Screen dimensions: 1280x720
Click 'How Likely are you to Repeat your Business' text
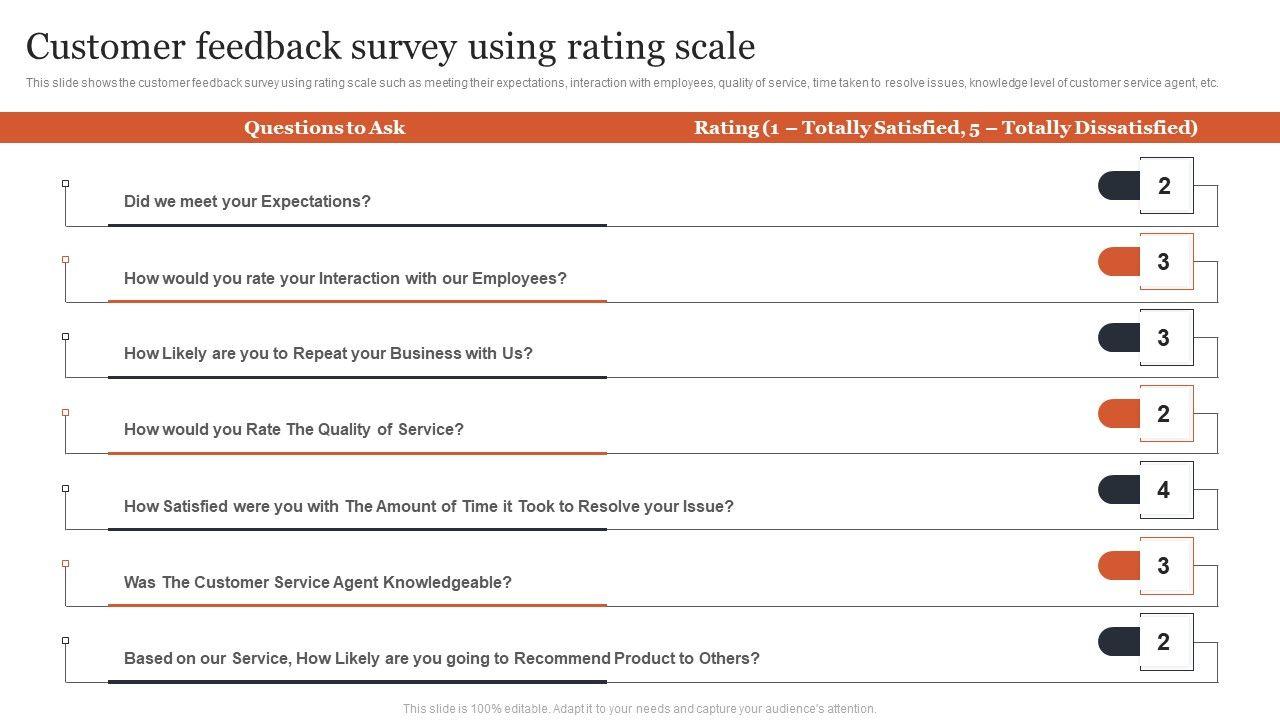[328, 354]
